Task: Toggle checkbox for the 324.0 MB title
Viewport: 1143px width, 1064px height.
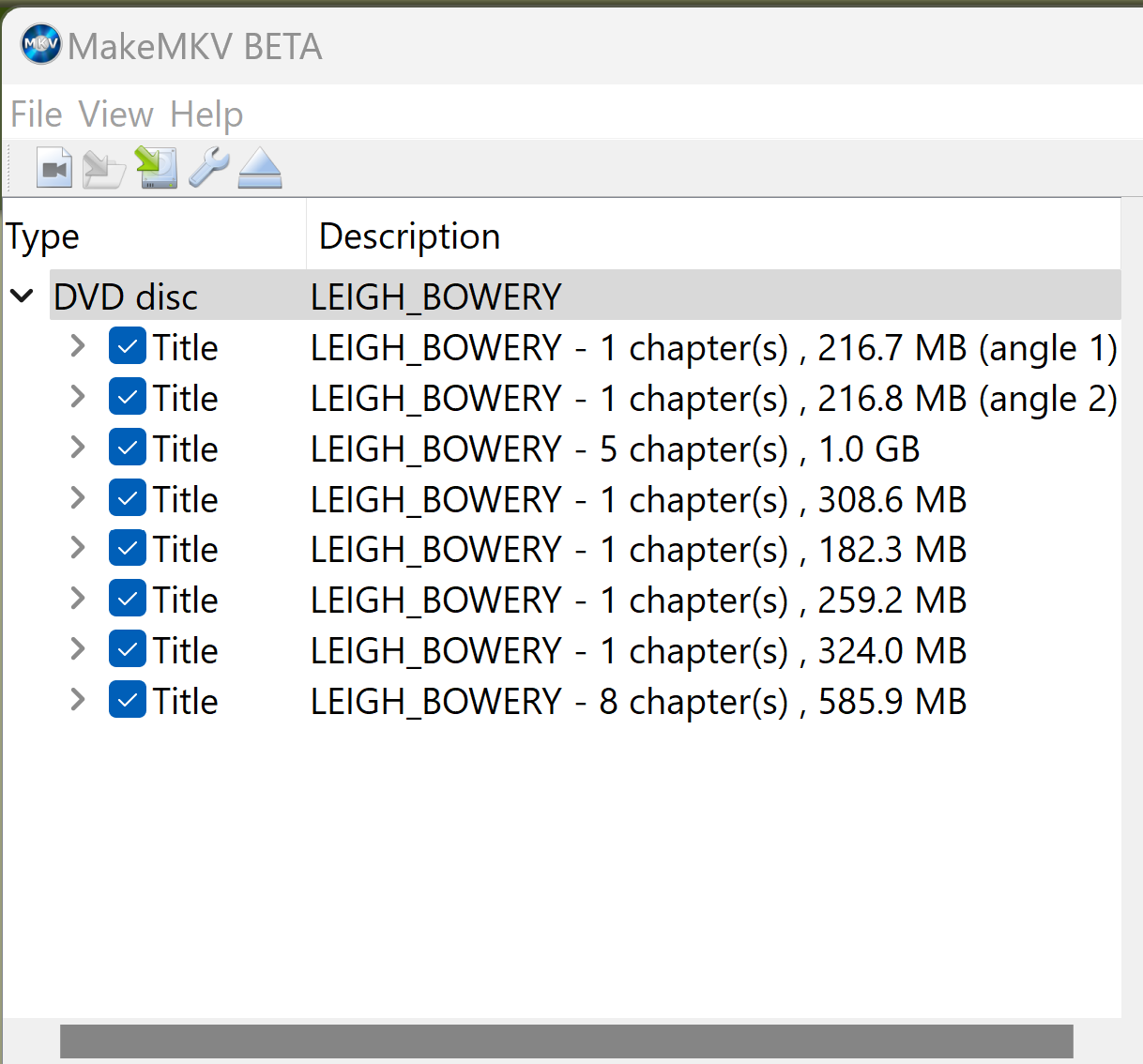Action: pos(128,649)
